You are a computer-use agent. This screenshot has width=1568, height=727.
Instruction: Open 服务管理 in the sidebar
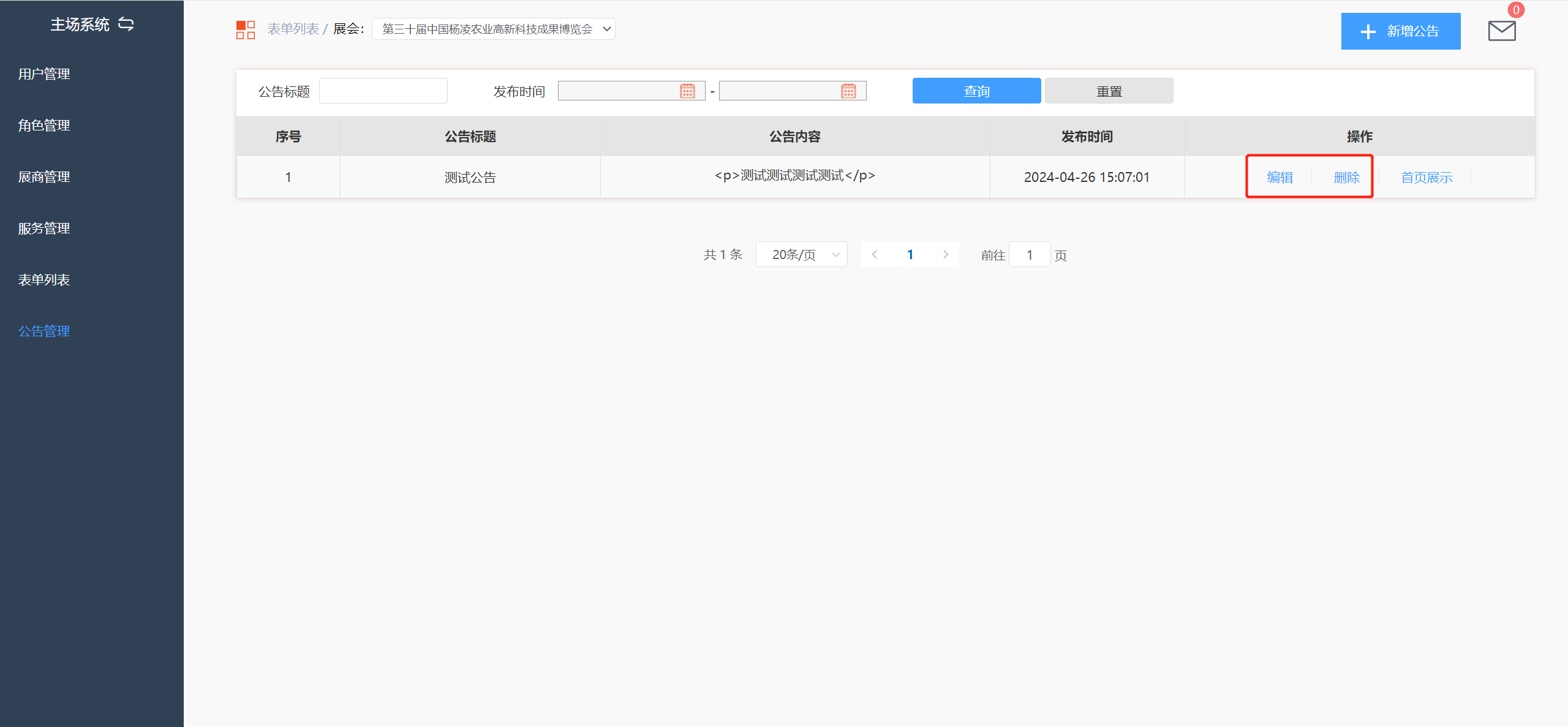[44, 228]
